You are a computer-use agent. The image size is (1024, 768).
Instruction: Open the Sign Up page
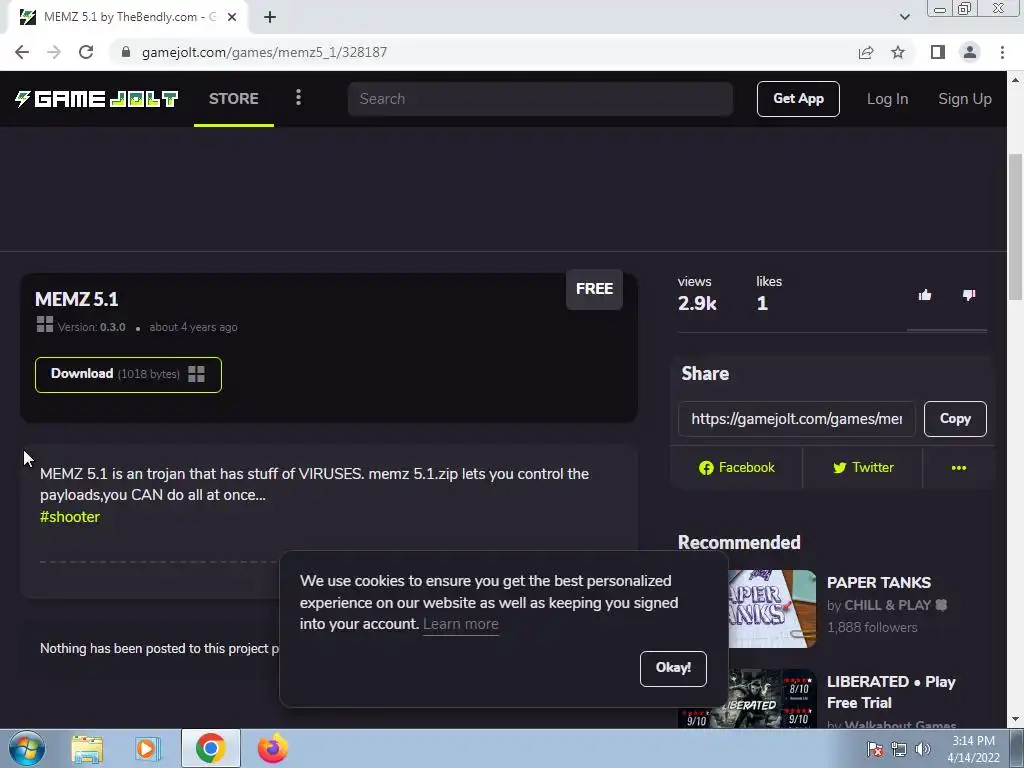(x=965, y=99)
